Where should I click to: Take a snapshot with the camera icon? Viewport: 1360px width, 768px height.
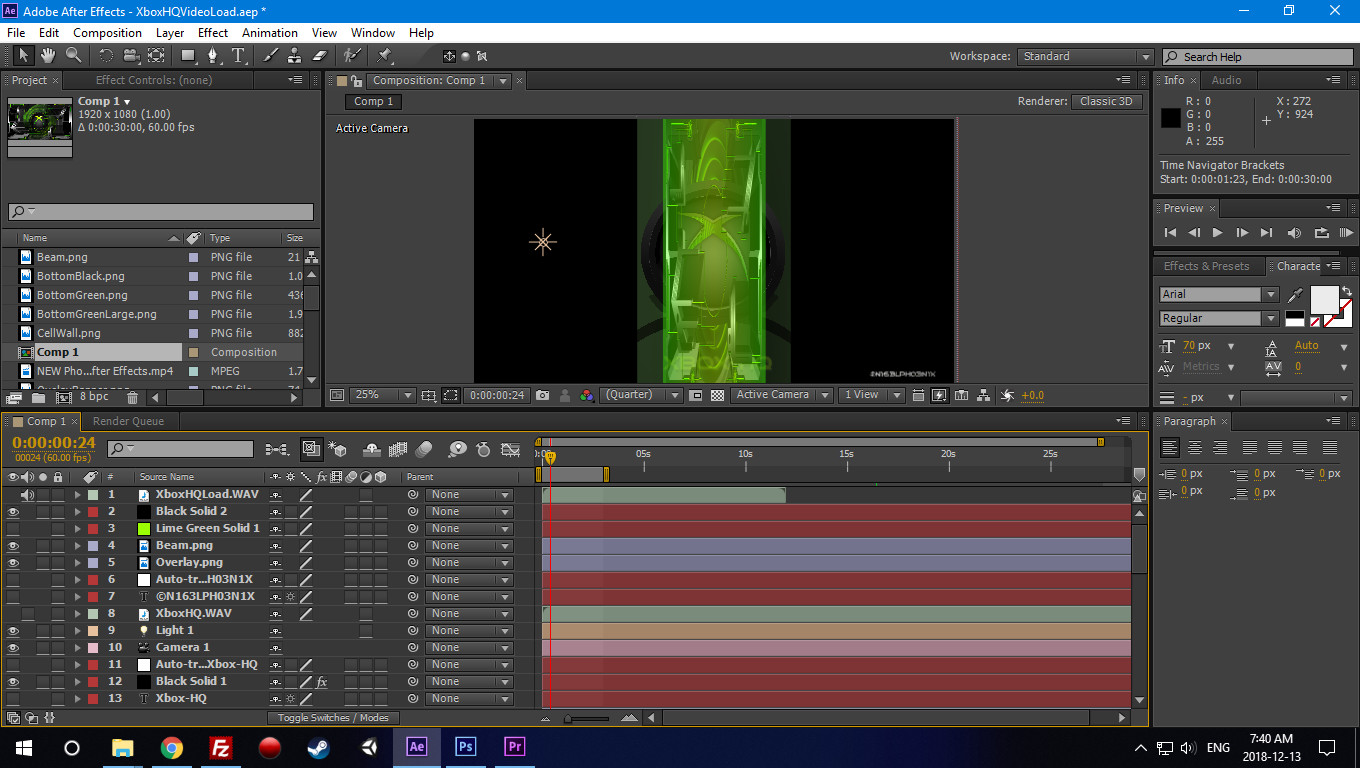(542, 395)
